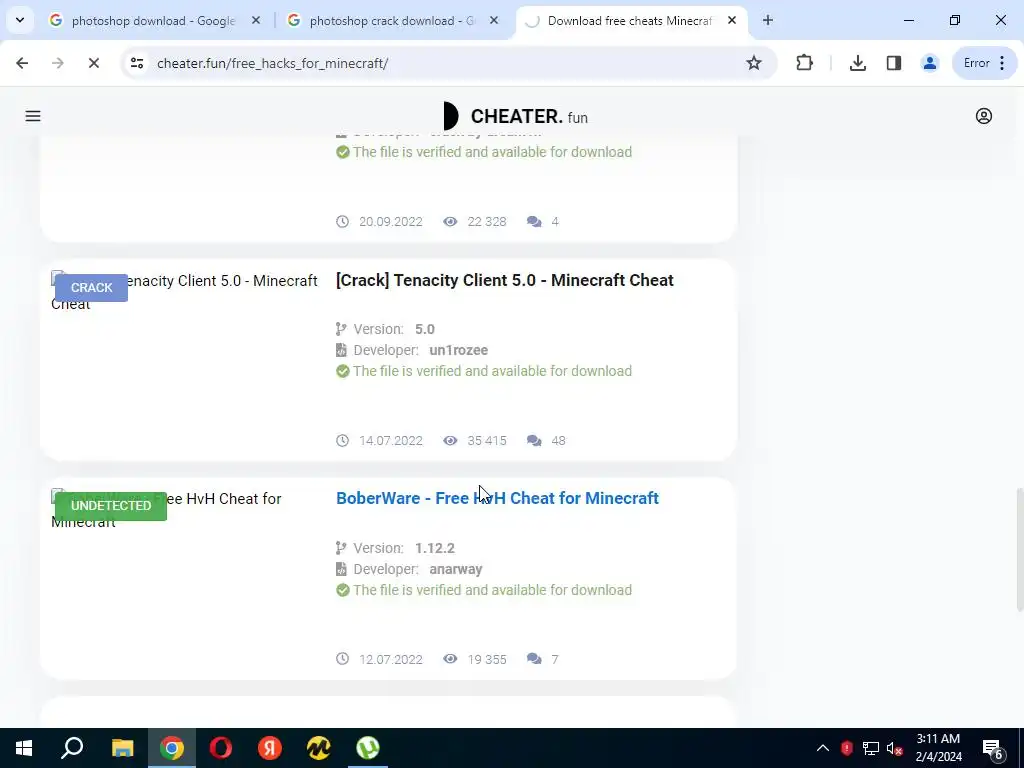Click BoberWare verified file status text
Image resolution: width=1024 pixels, height=768 pixels.
492,590
